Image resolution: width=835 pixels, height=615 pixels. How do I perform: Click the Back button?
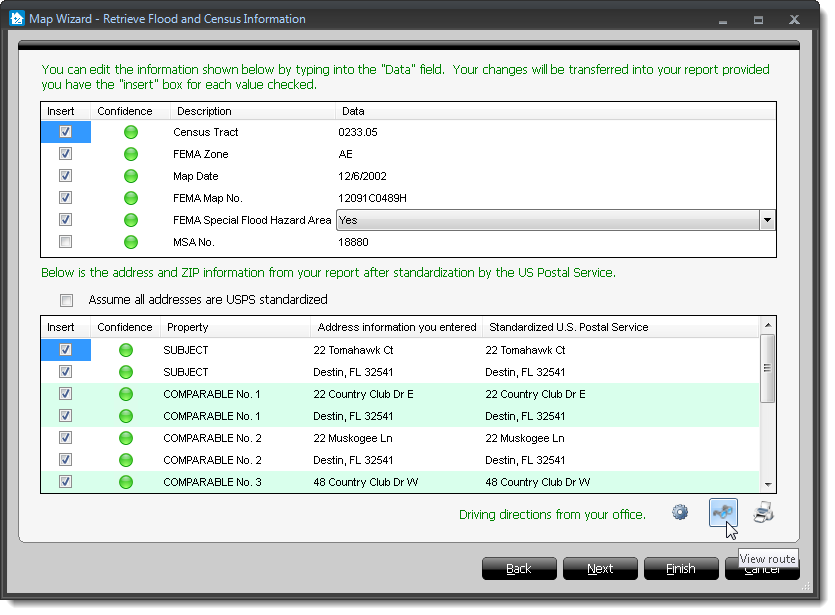point(519,569)
